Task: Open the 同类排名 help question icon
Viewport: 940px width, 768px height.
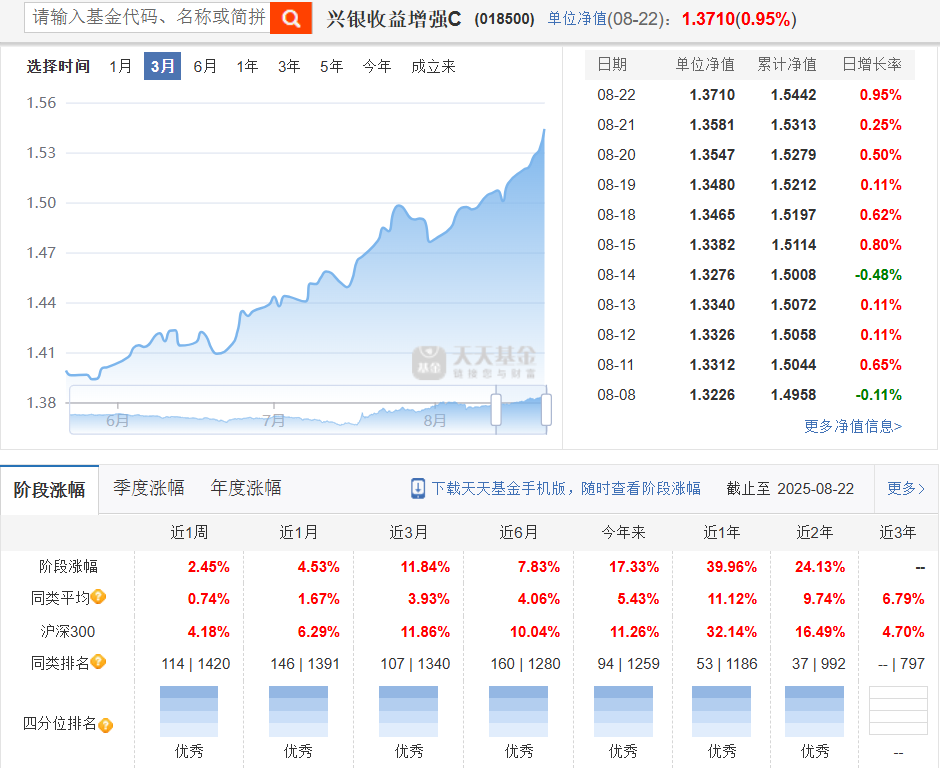Action: pos(99,662)
